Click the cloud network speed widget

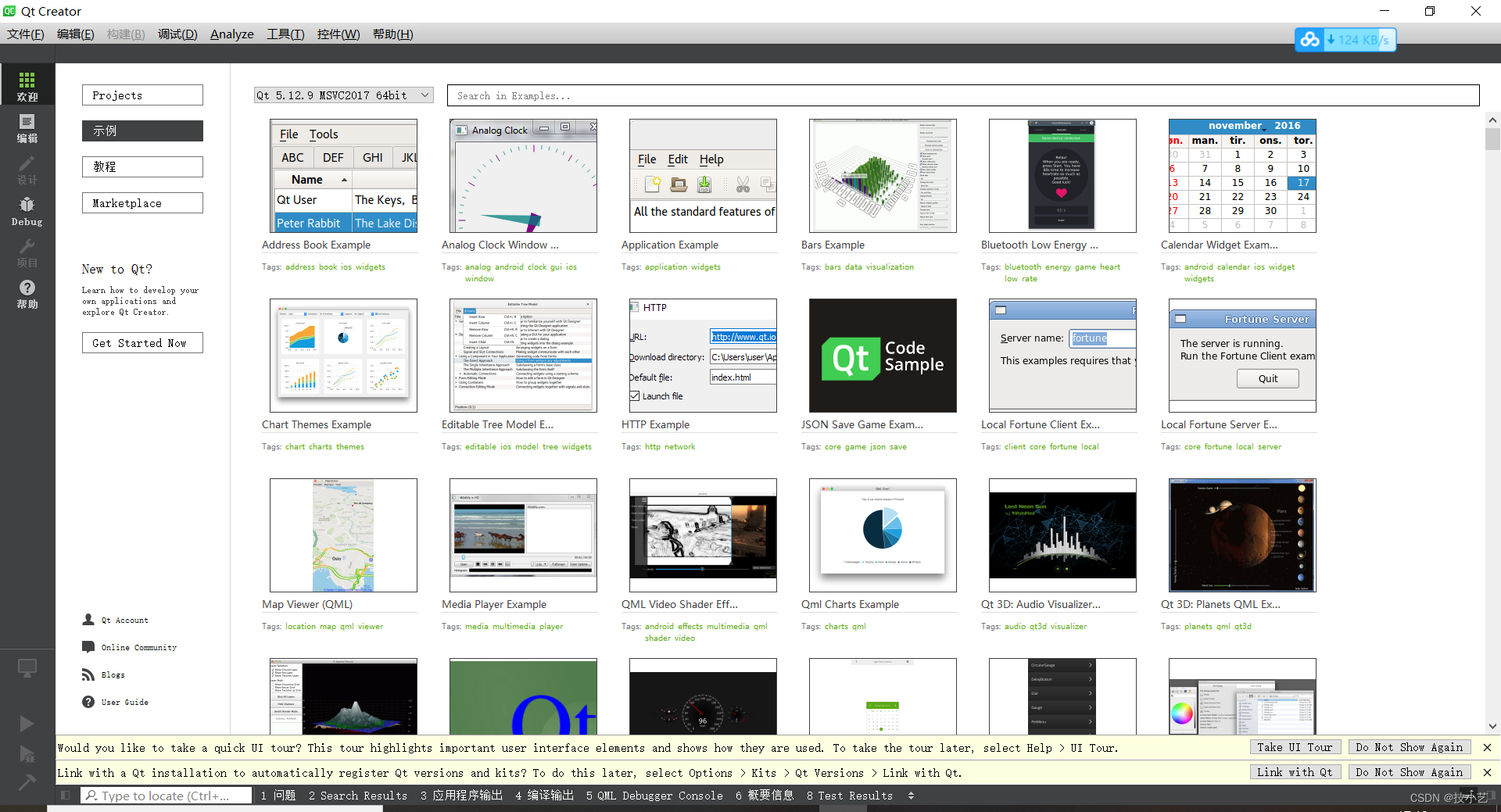click(1345, 40)
